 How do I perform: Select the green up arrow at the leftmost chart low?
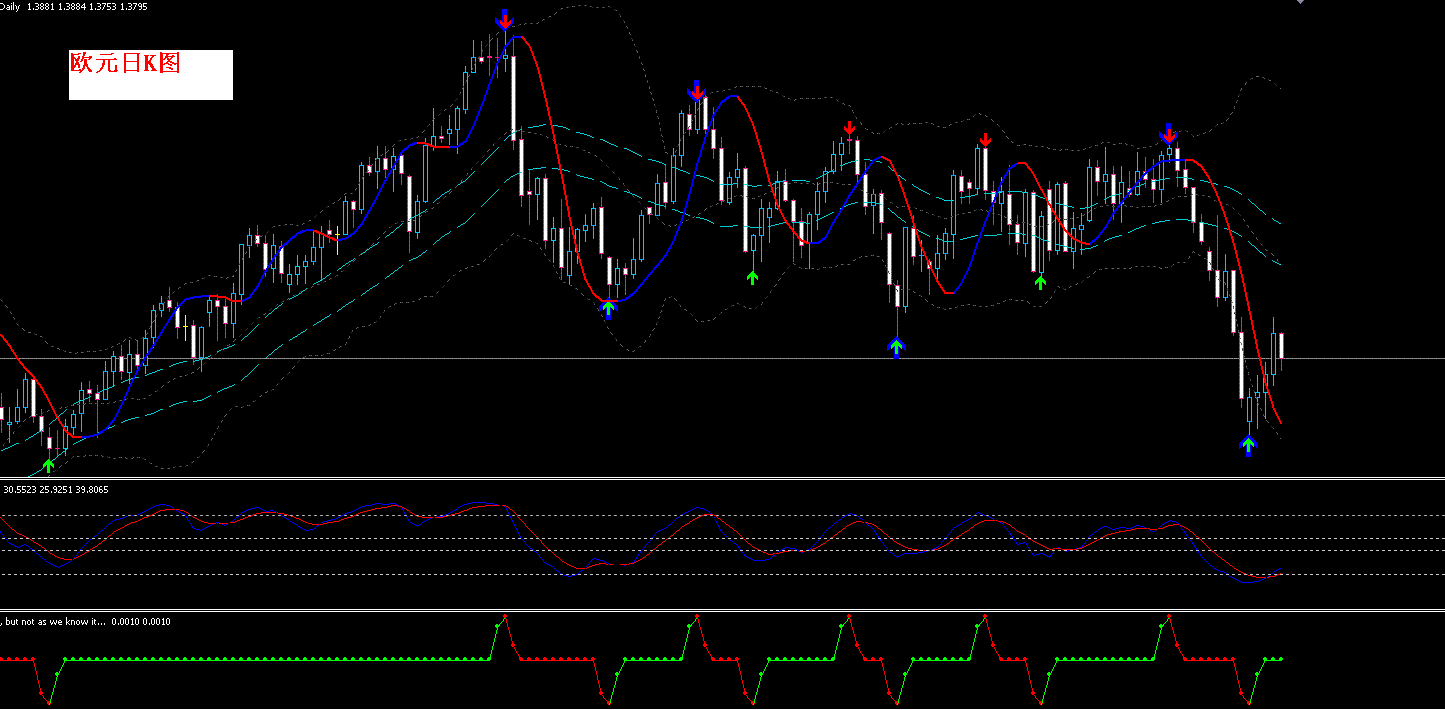point(48,466)
